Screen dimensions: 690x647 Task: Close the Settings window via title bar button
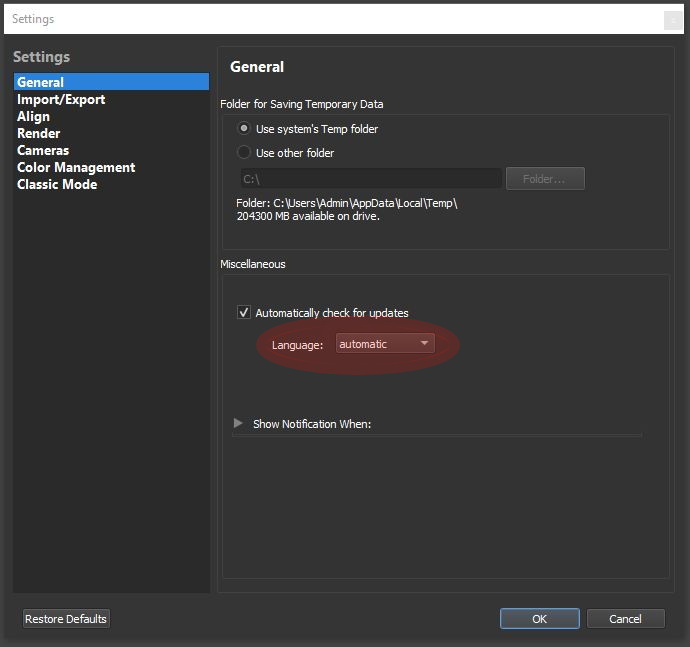pyautogui.click(x=673, y=20)
